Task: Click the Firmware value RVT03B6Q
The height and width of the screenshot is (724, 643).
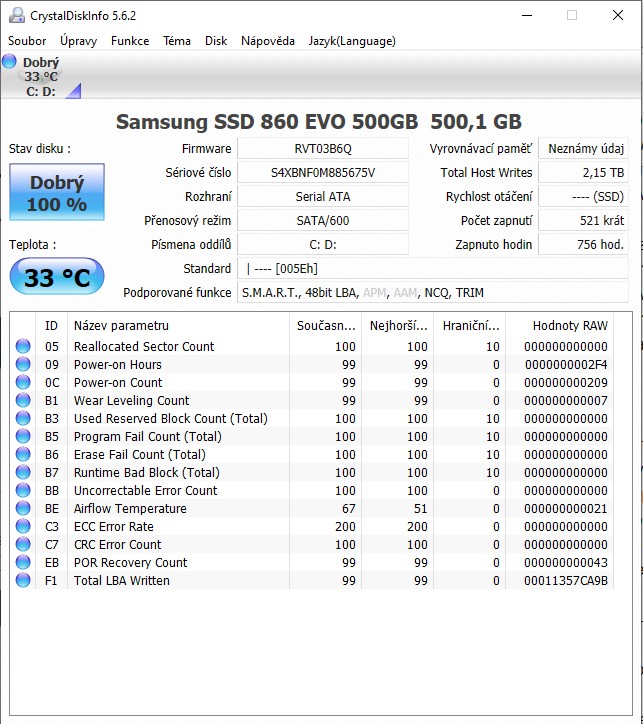Action: pos(323,149)
